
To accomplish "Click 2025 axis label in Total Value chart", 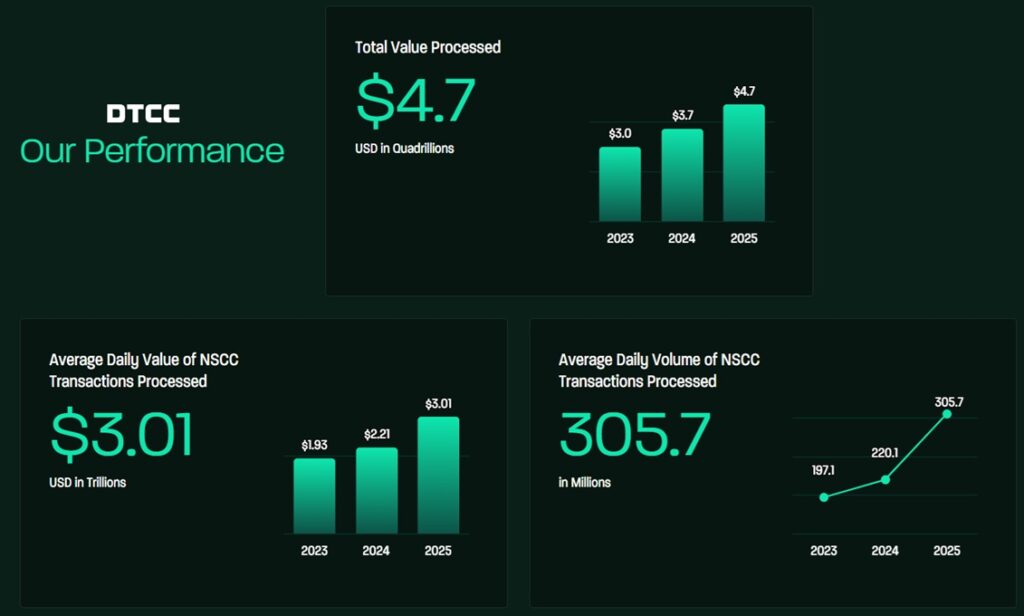I will point(744,238).
